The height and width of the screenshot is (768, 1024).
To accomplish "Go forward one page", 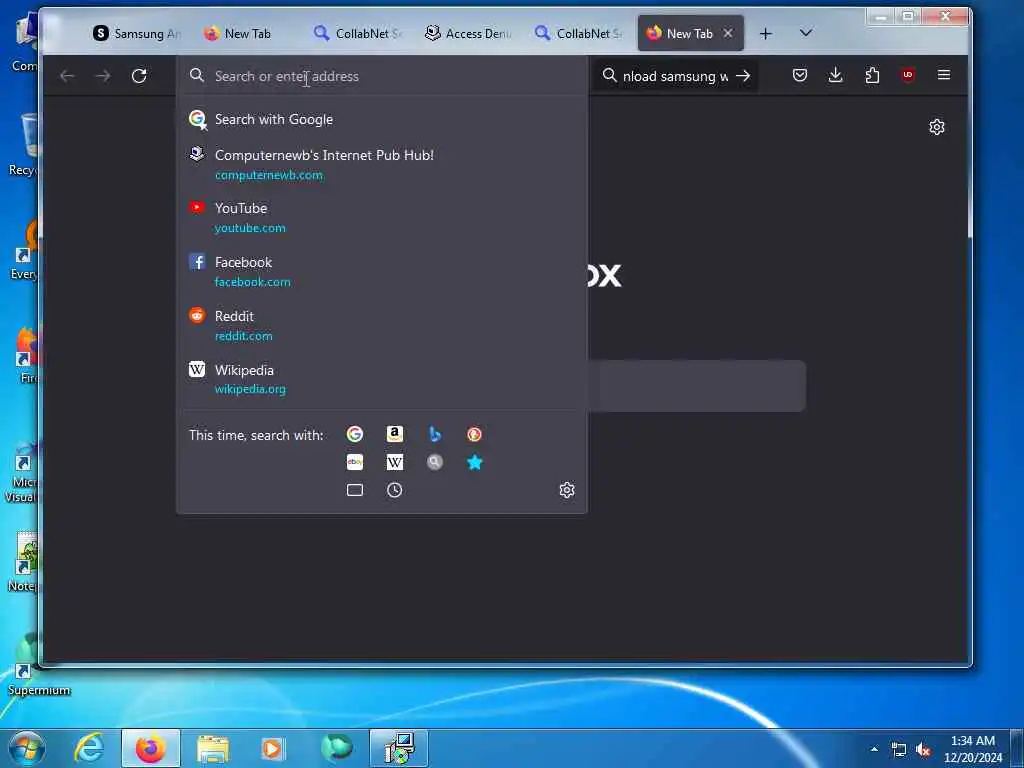I will [x=103, y=76].
